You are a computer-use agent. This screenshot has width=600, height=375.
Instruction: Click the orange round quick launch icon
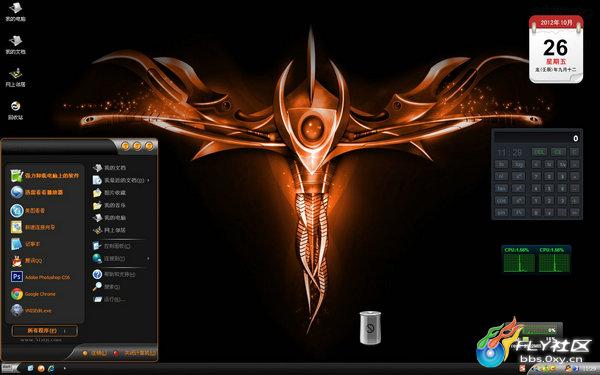(x=41, y=368)
